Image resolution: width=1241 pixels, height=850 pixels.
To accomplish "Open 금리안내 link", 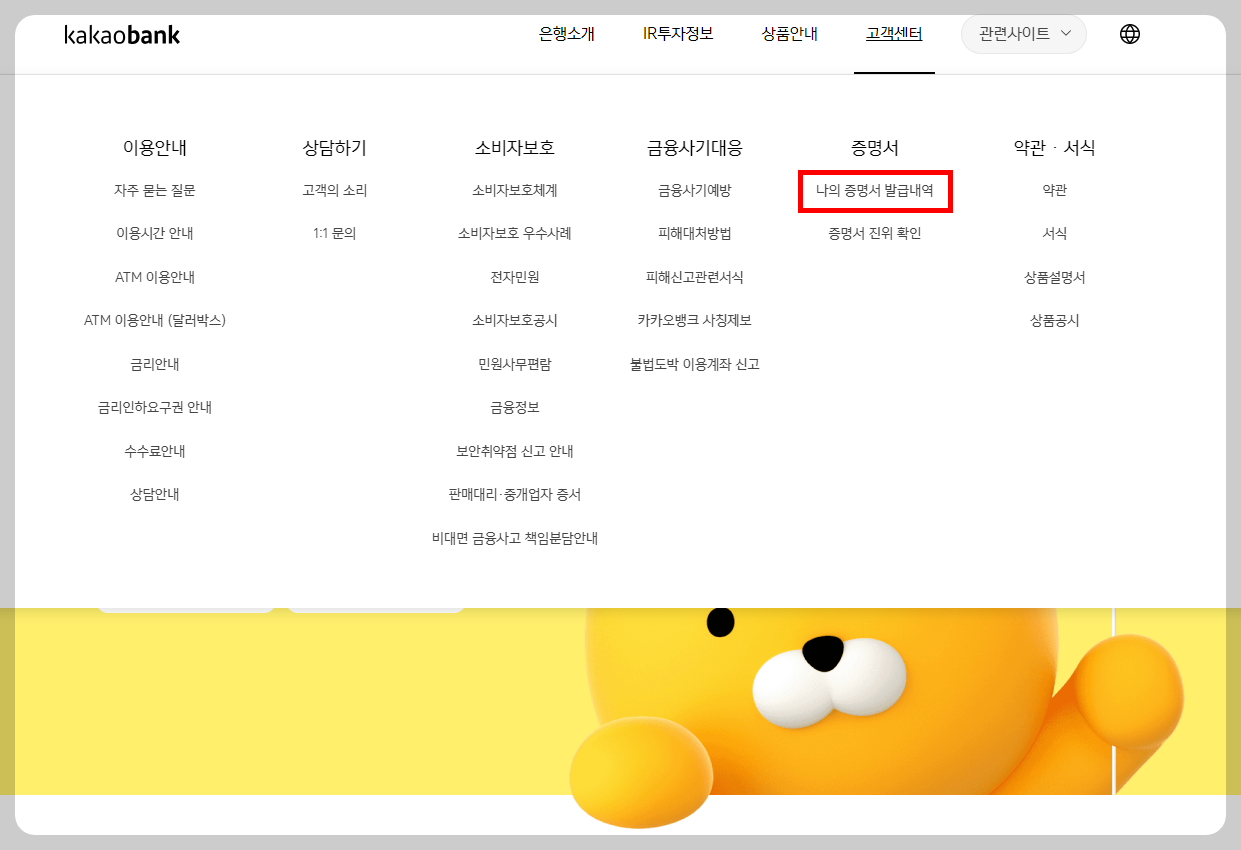I will [x=155, y=364].
